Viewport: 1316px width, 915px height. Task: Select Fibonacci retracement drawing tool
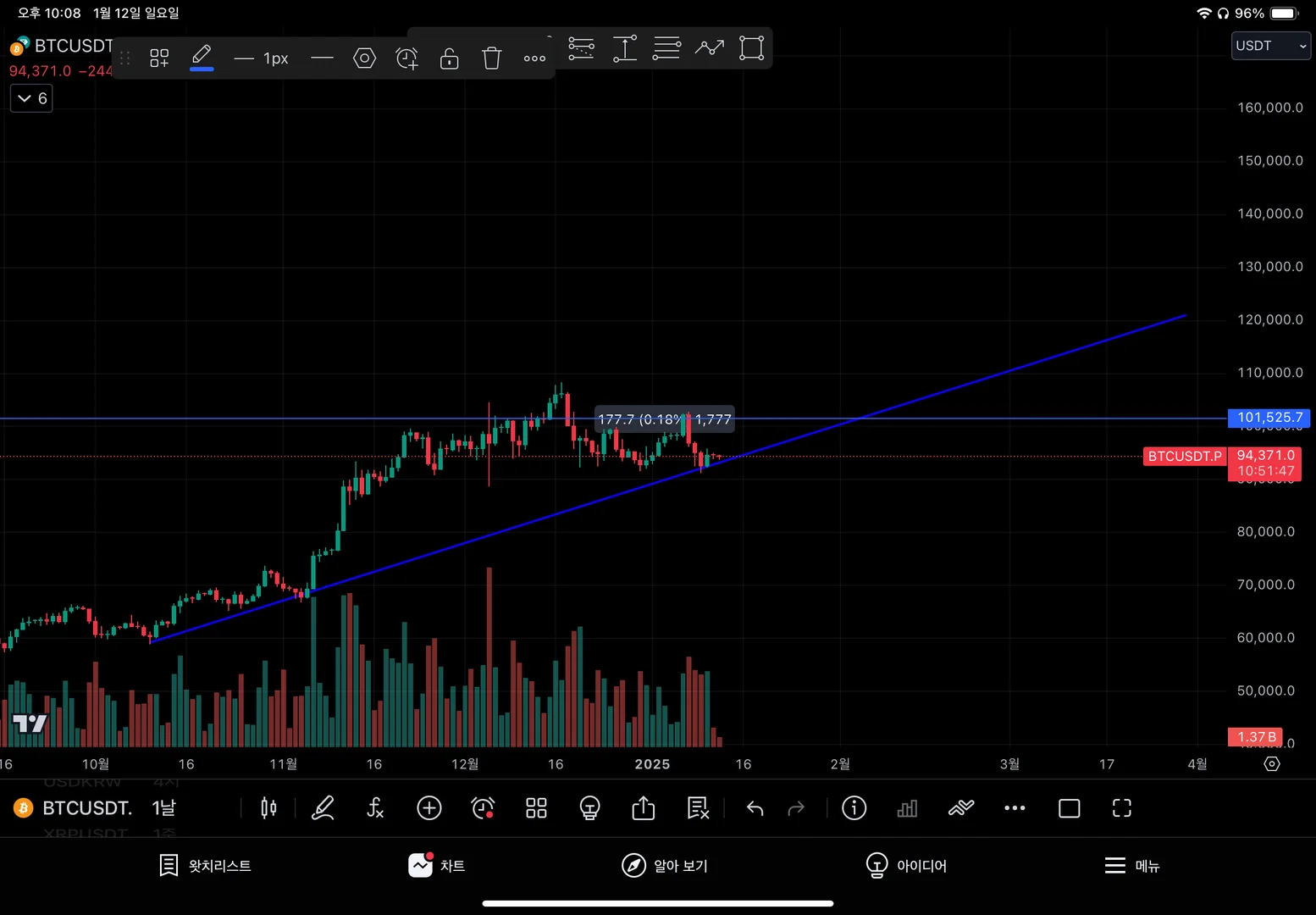tap(582, 47)
